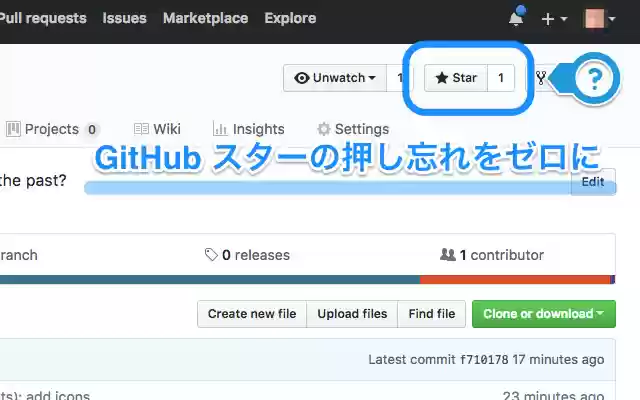Edit the repository description
This screenshot has height=400, width=640.
point(593,182)
